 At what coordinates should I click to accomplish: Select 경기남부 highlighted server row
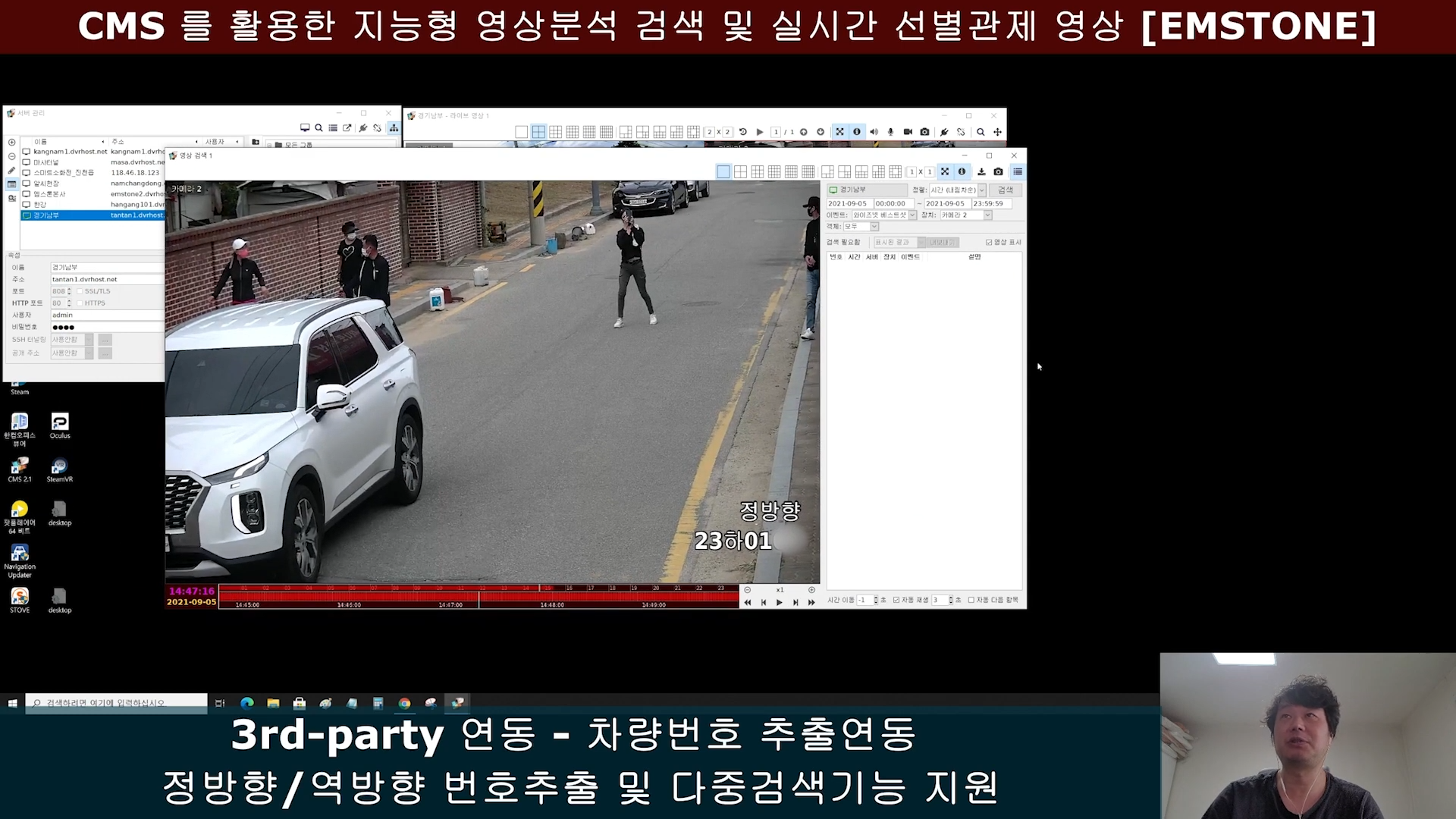93,215
